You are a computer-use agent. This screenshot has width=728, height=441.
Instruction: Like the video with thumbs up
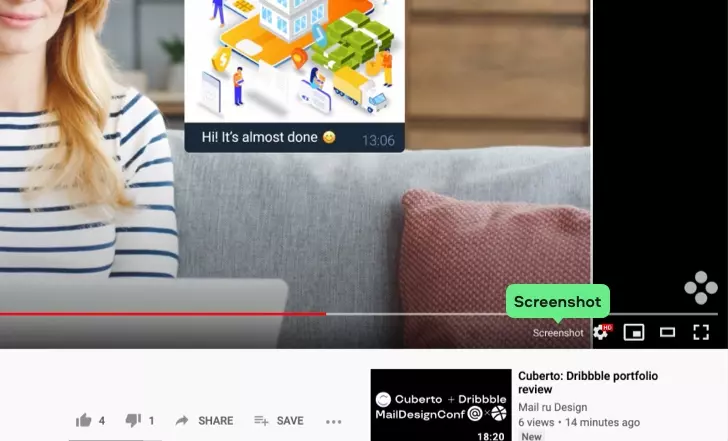(84, 421)
